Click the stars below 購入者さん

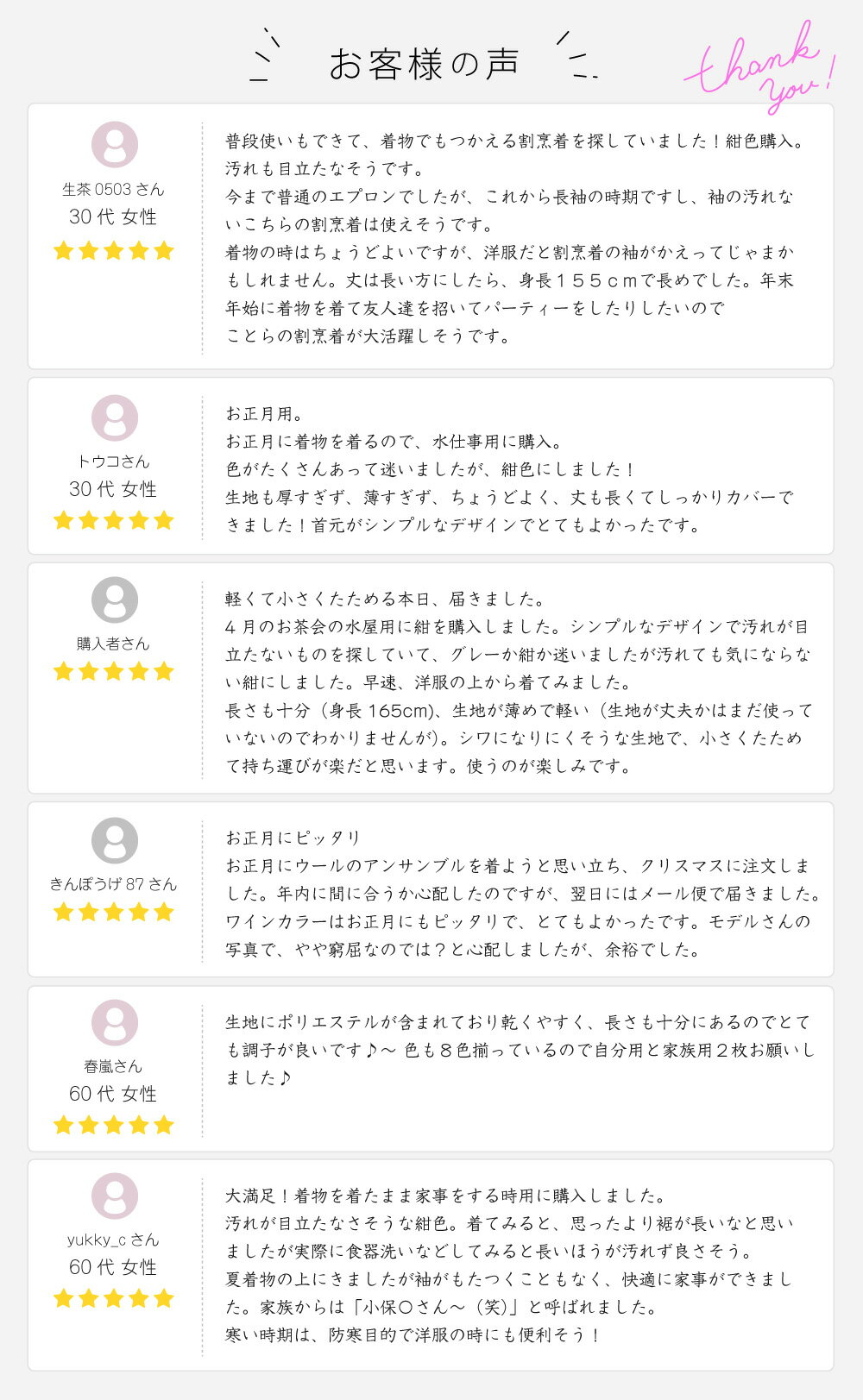114,671
